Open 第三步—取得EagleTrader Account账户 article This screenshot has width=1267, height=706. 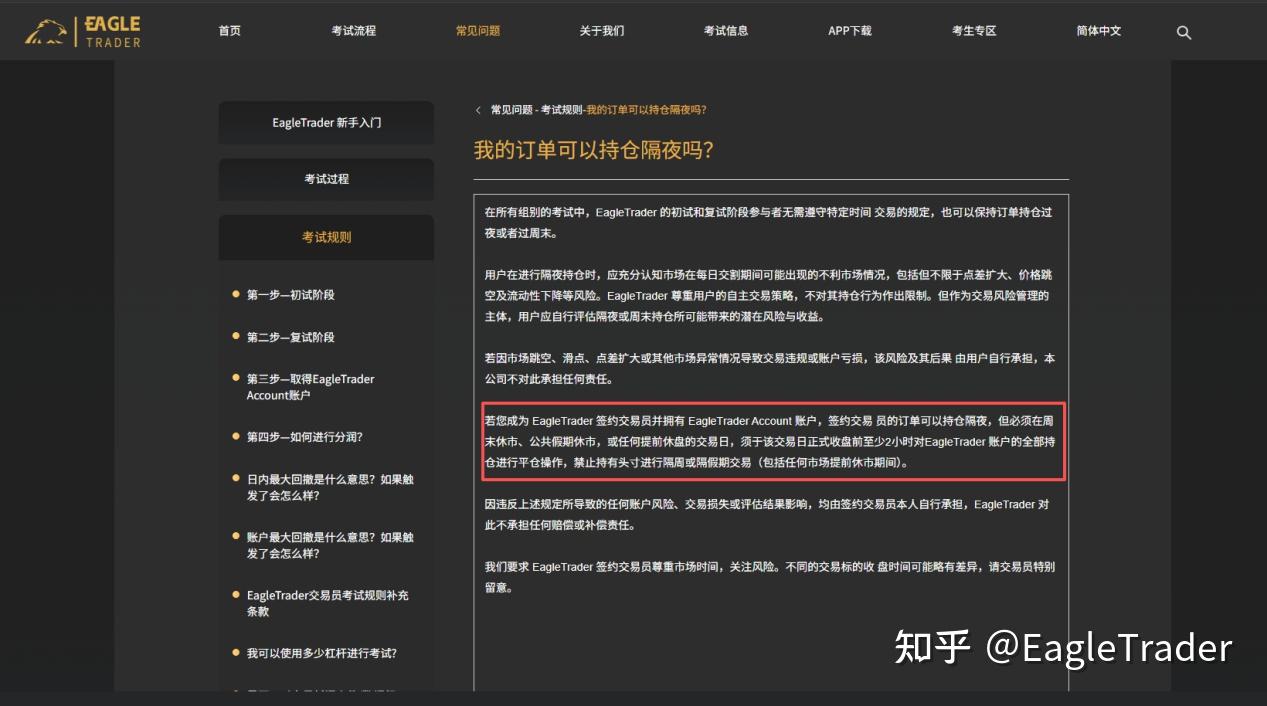tap(311, 387)
